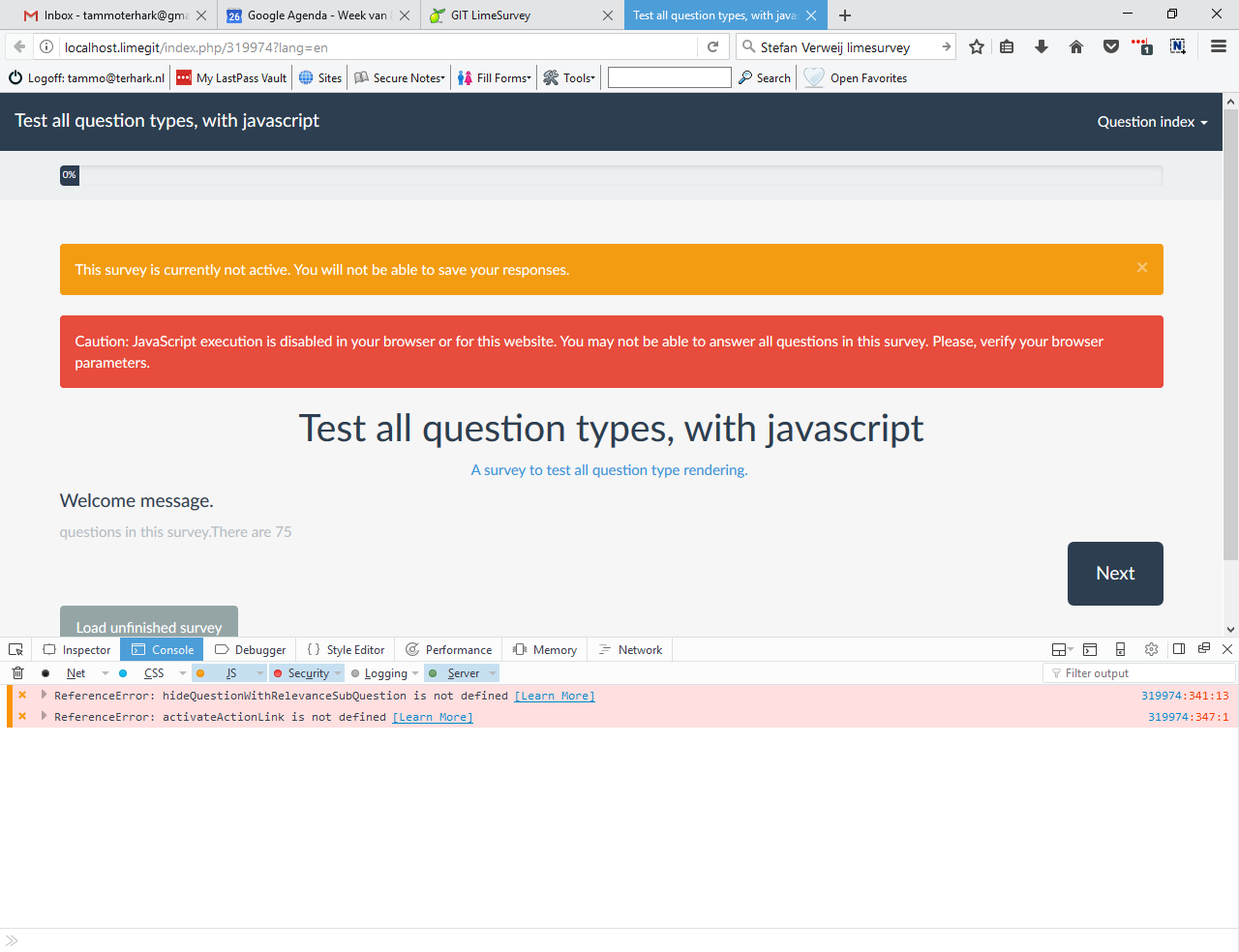Toggle the Security console filter

308,673
